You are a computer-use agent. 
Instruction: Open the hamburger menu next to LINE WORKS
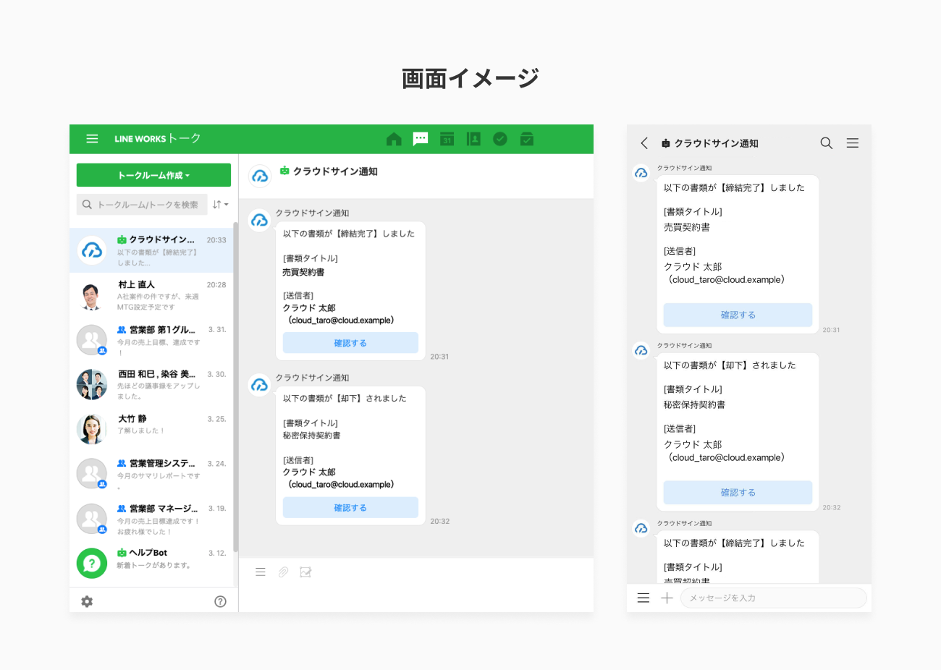click(92, 139)
